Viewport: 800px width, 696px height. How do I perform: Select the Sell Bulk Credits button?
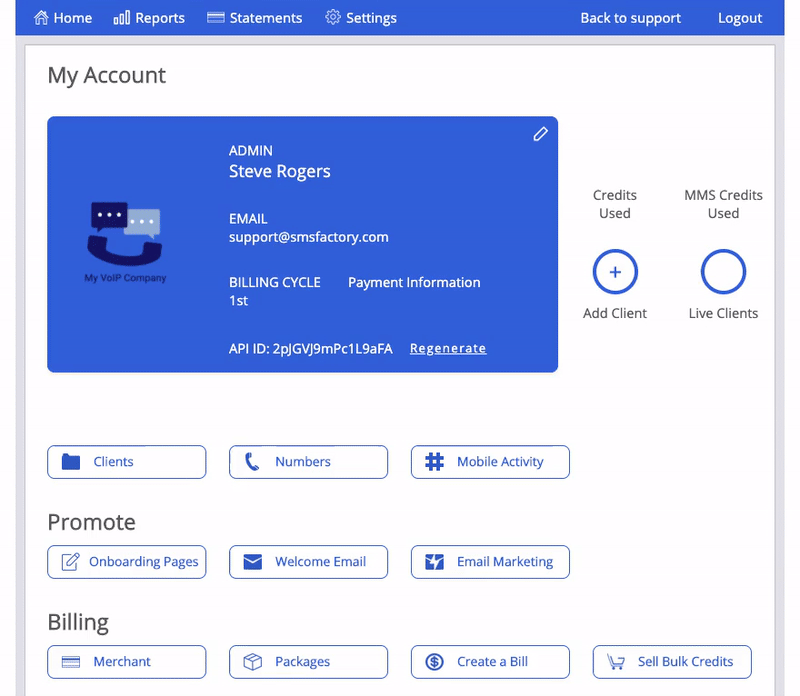[x=672, y=662]
